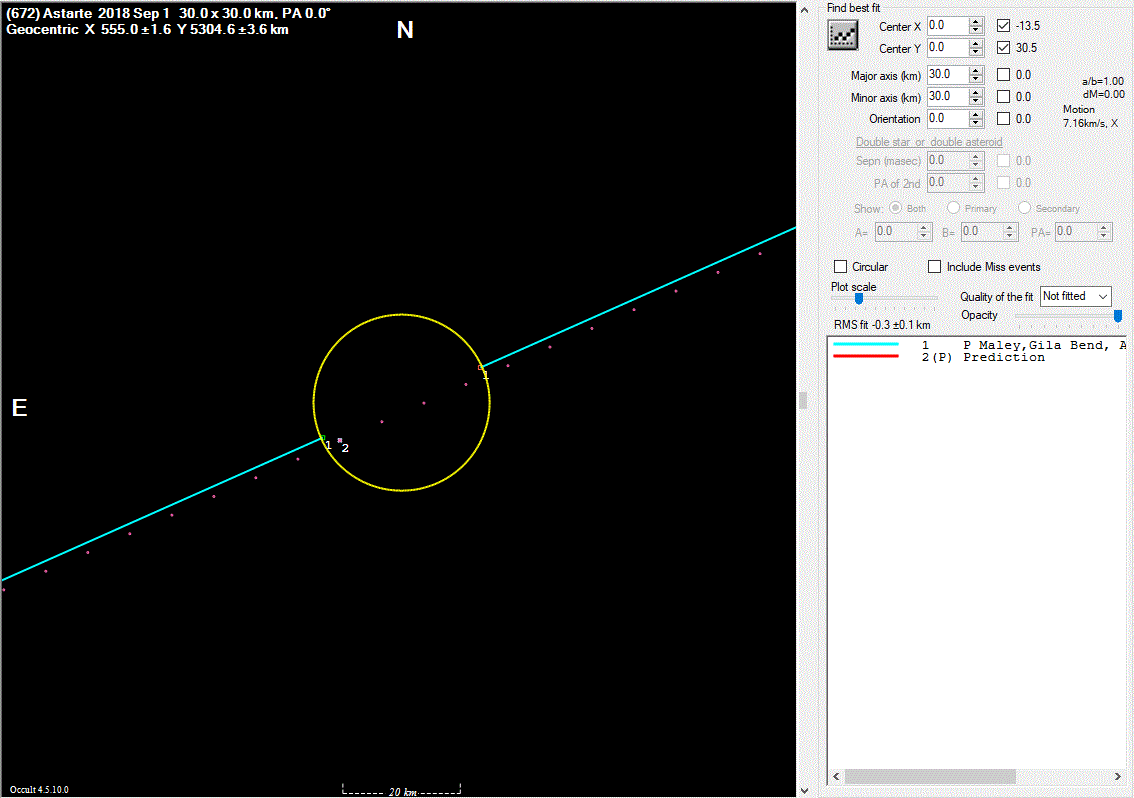Increase Major axis with the up arrow
Viewport: 1134px width, 798px height.
976,70
